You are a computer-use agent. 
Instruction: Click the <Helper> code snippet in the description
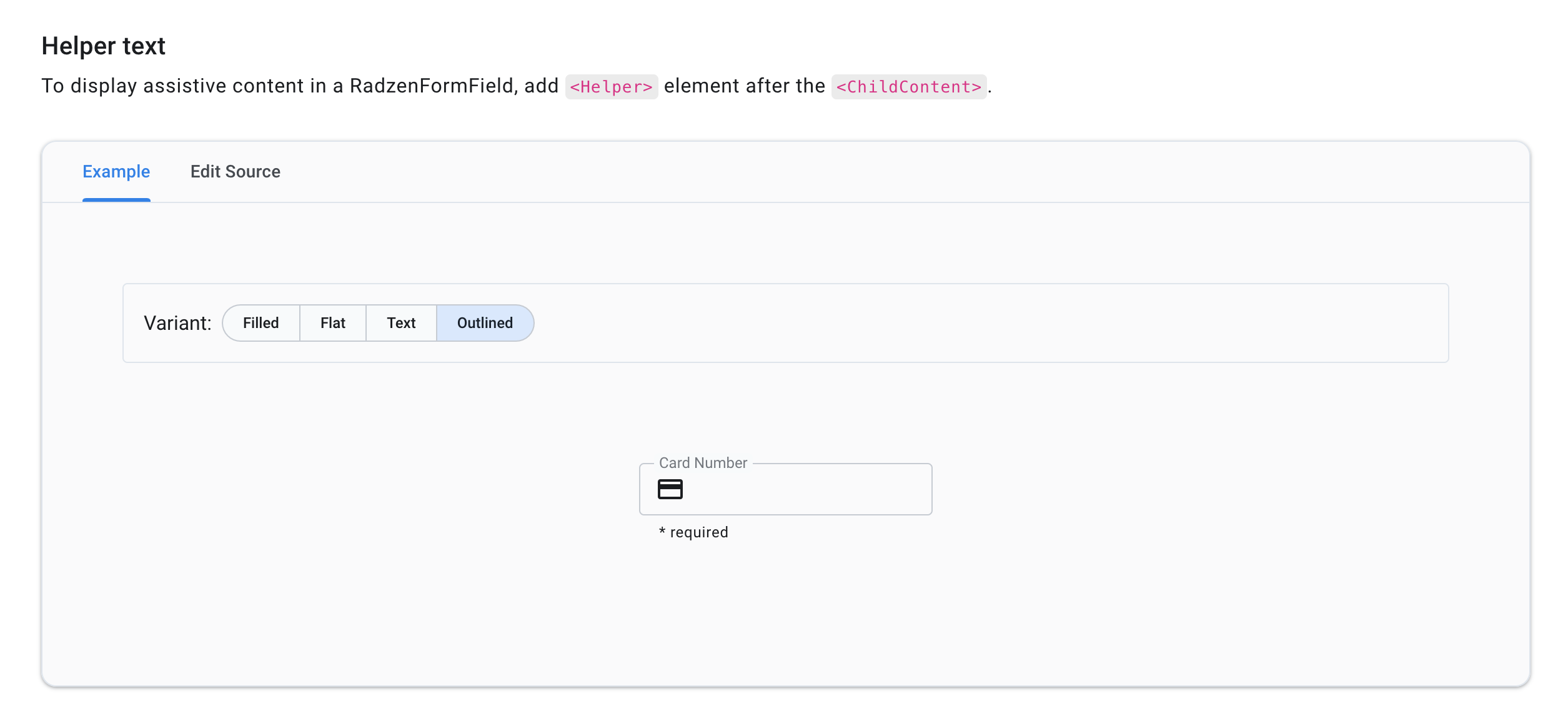(x=611, y=86)
